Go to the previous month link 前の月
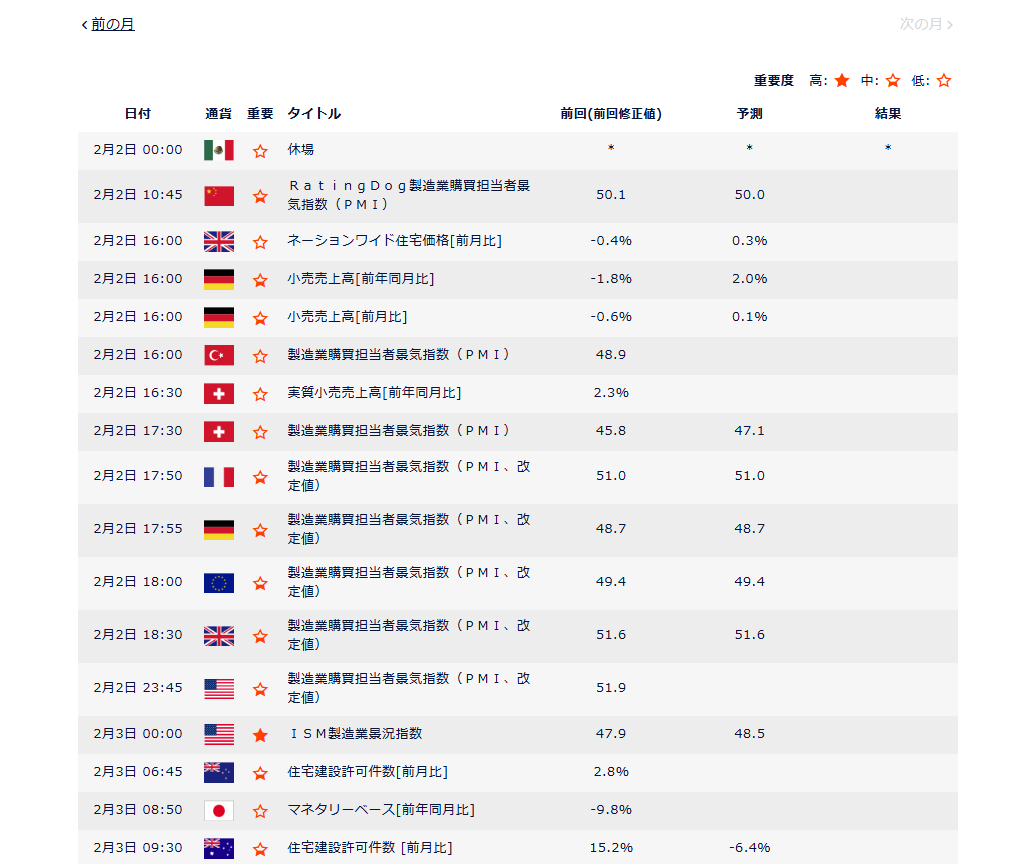This screenshot has width=1009, height=864. [112, 24]
